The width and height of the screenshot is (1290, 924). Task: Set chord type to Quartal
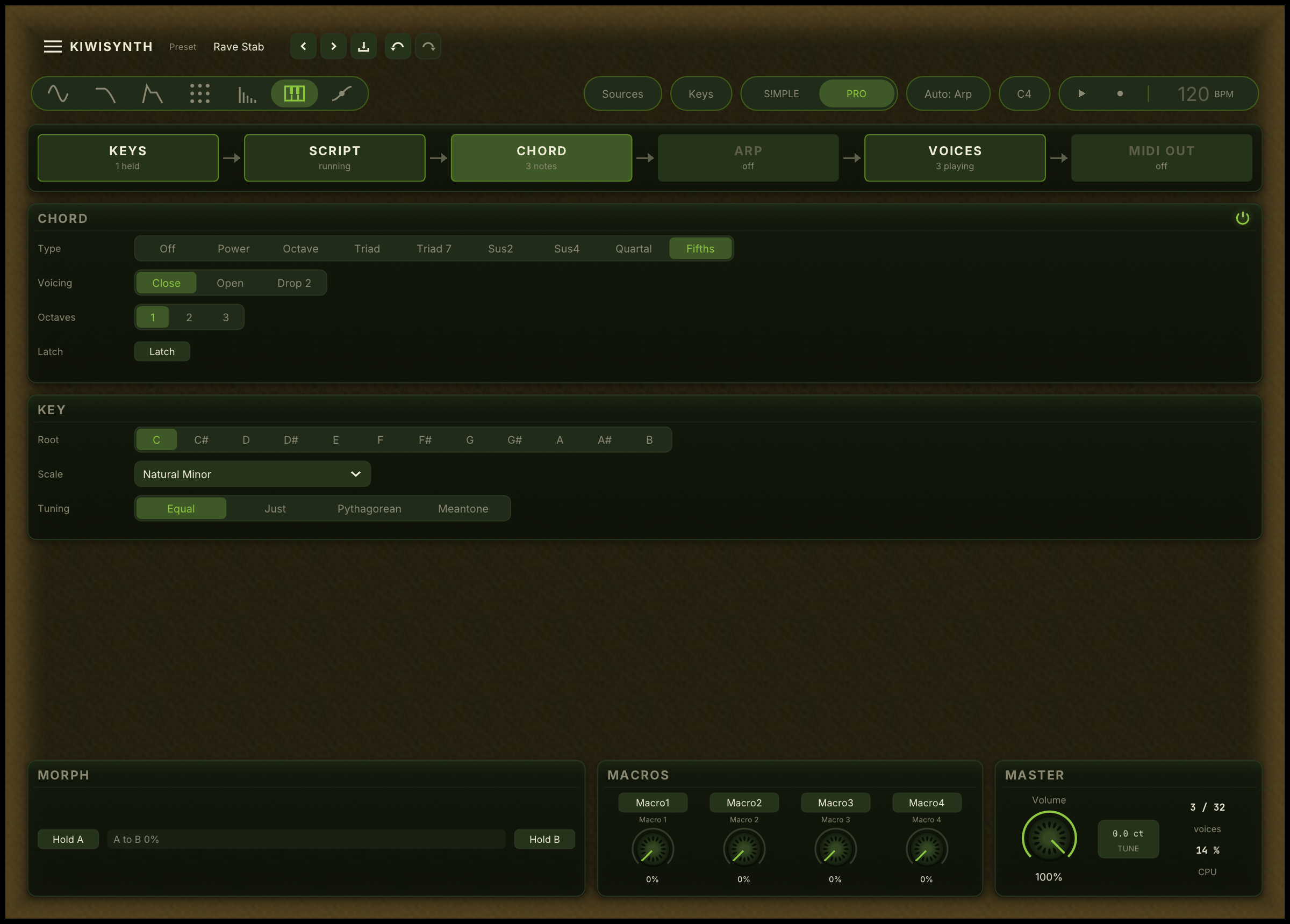click(x=634, y=249)
